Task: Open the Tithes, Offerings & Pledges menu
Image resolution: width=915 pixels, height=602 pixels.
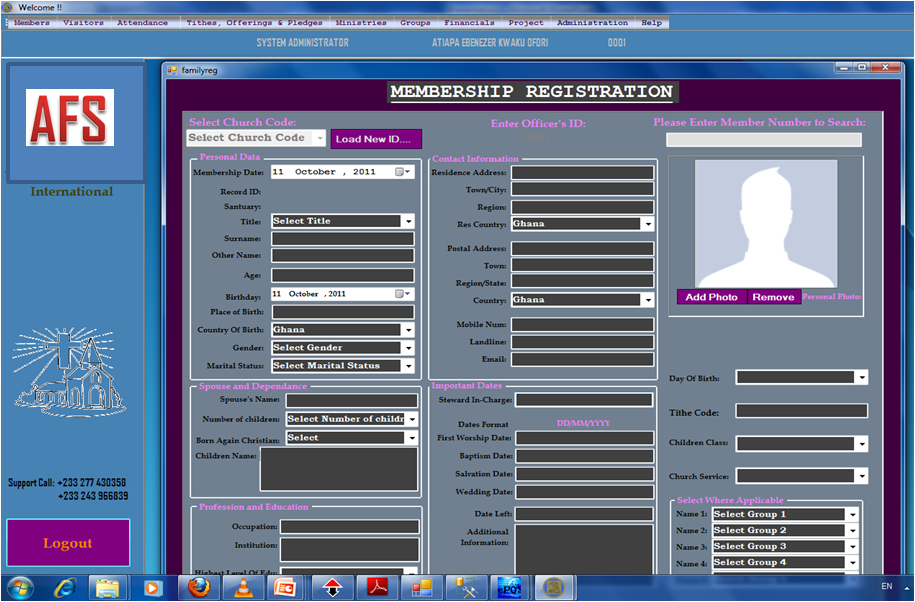Action: pyautogui.click(x=253, y=23)
